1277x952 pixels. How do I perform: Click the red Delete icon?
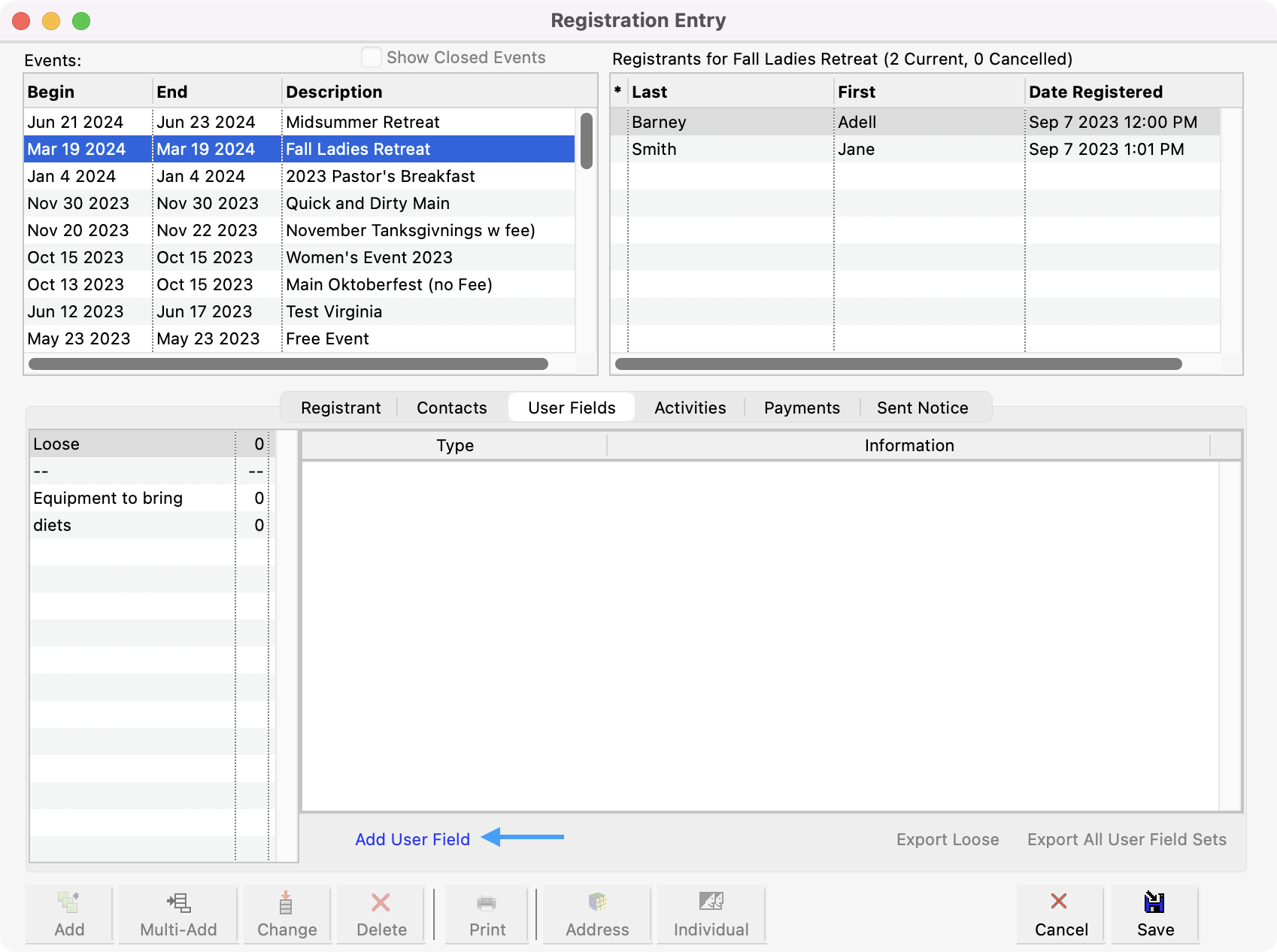381,902
